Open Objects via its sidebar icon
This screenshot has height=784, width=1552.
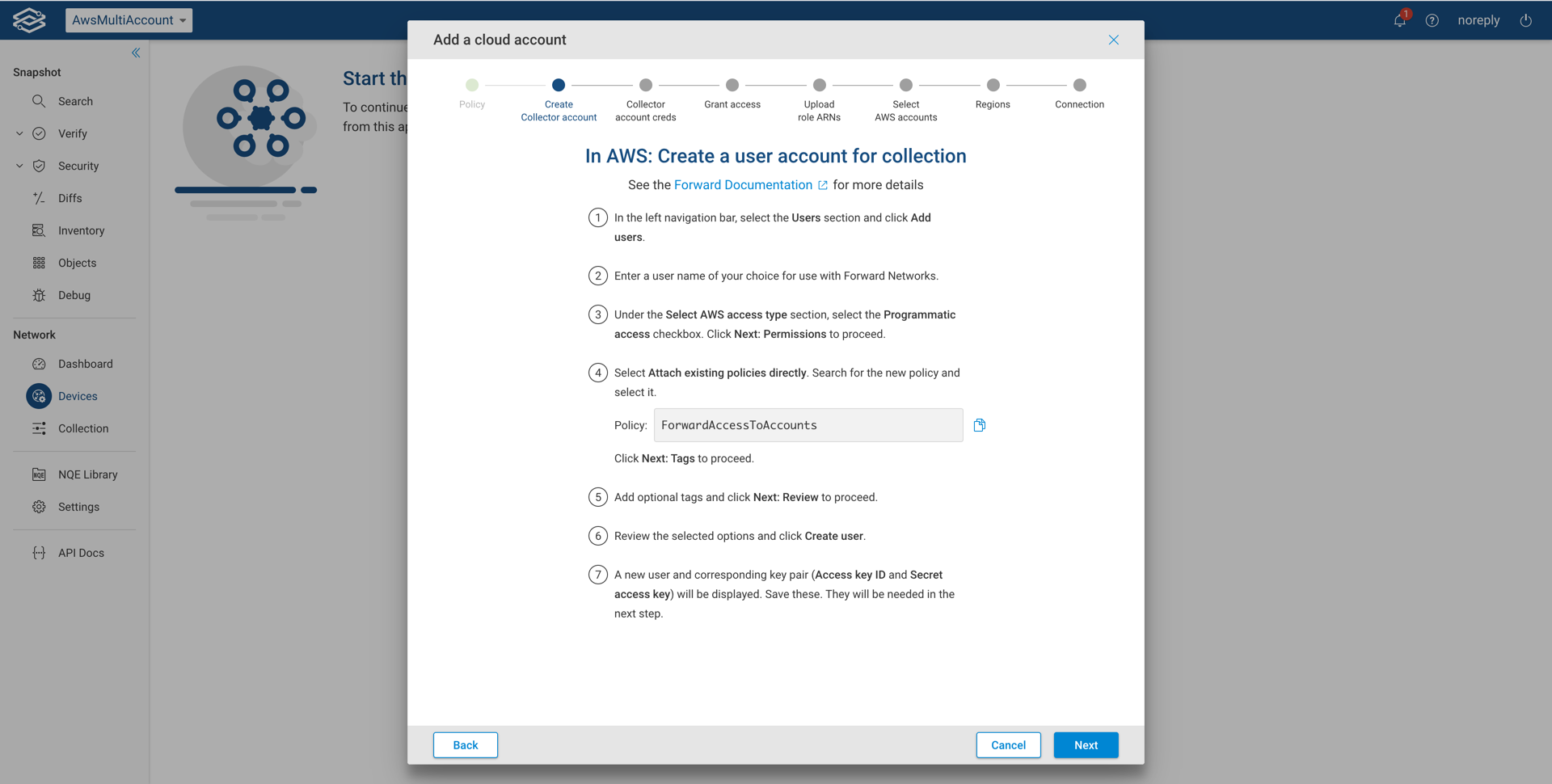(39, 263)
